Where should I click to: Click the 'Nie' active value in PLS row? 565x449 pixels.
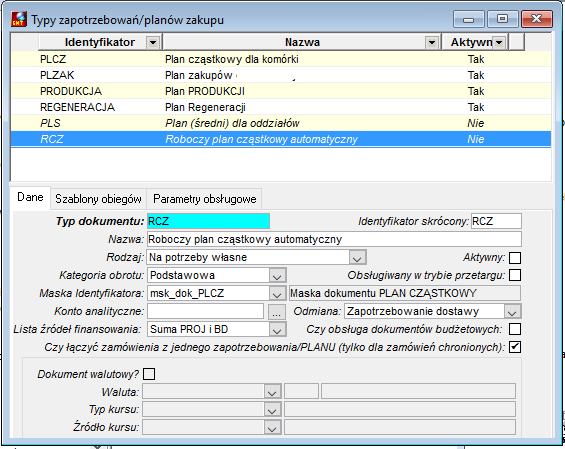[476, 123]
